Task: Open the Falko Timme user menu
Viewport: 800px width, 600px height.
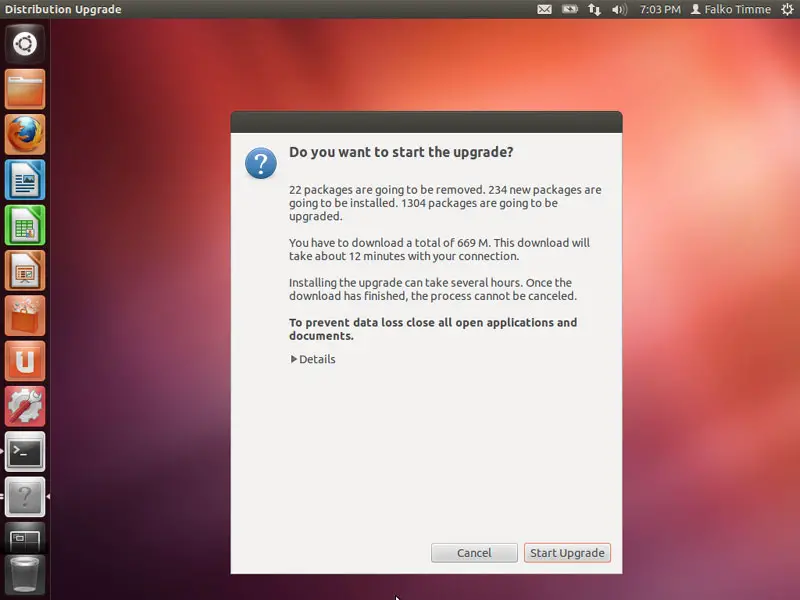Action: coord(731,9)
